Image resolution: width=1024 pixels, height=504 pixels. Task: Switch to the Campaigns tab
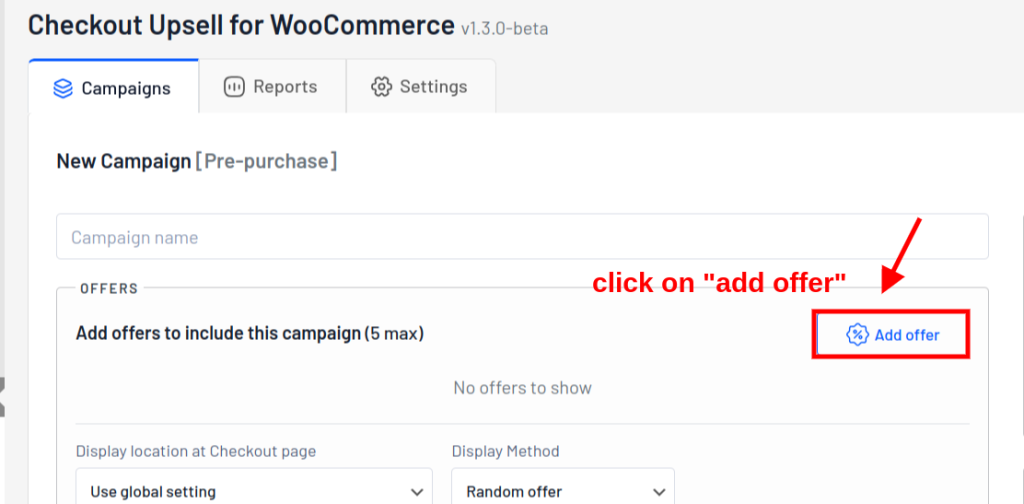coord(114,87)
